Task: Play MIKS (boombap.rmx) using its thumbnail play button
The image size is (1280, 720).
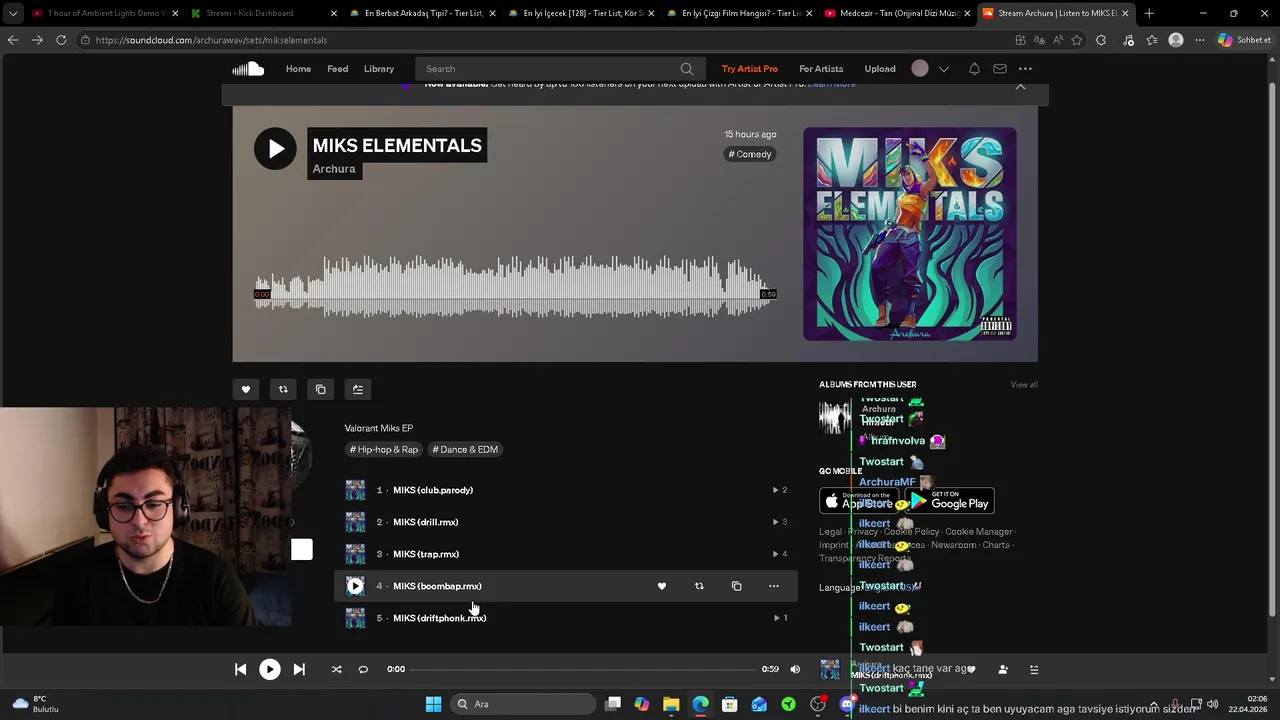Action: click(355, 586)
